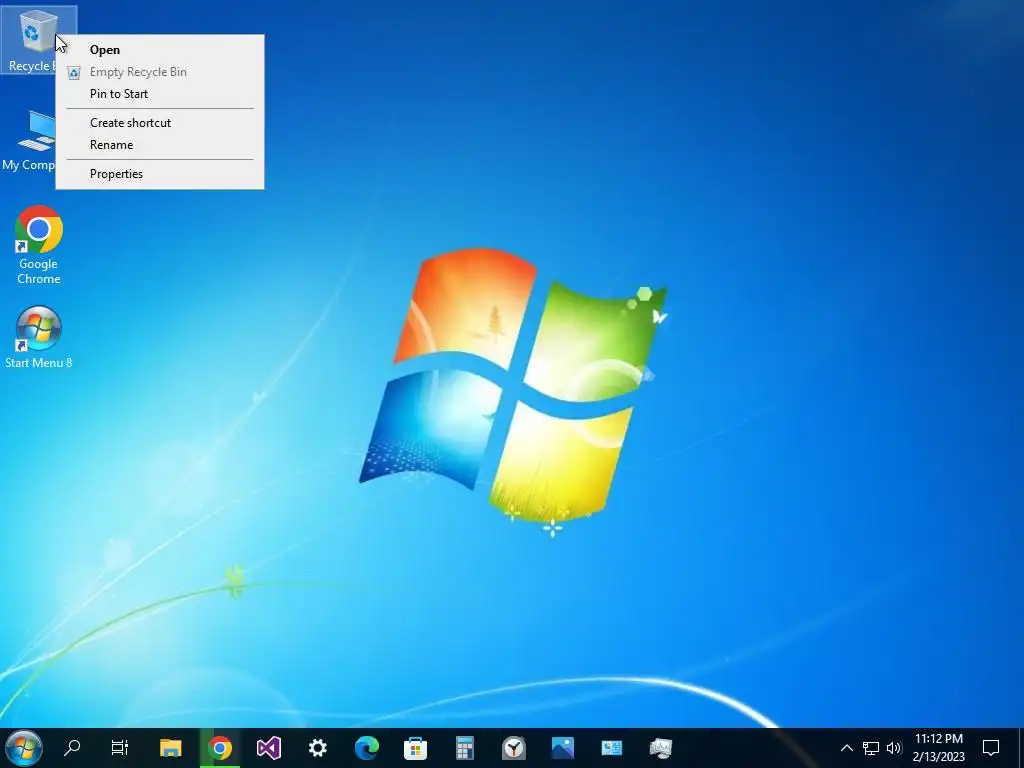Click the network tray icon
1024x768 pixels.
tap(871, 748)
